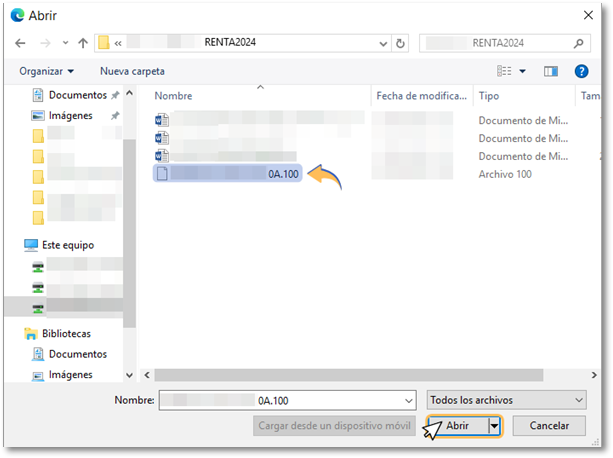Viewport: 613px width, 458px height.
Task: Click Nueva carpeta in toolbar
Action: [132, 71]
